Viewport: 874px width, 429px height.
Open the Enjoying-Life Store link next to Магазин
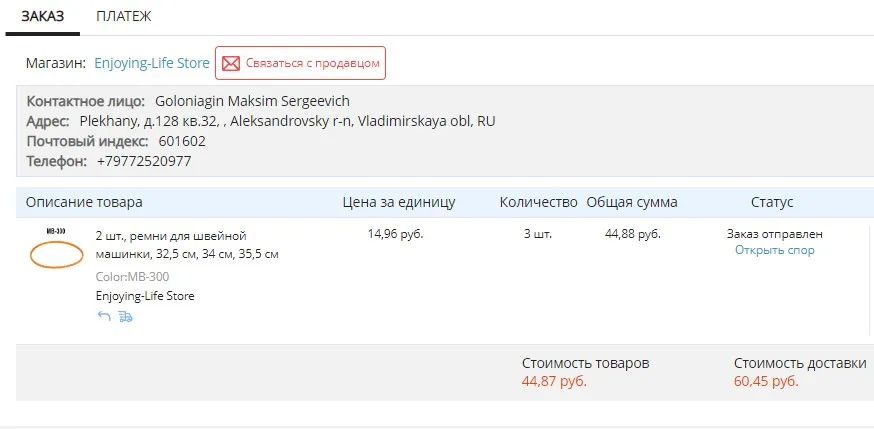coord(152,63)
